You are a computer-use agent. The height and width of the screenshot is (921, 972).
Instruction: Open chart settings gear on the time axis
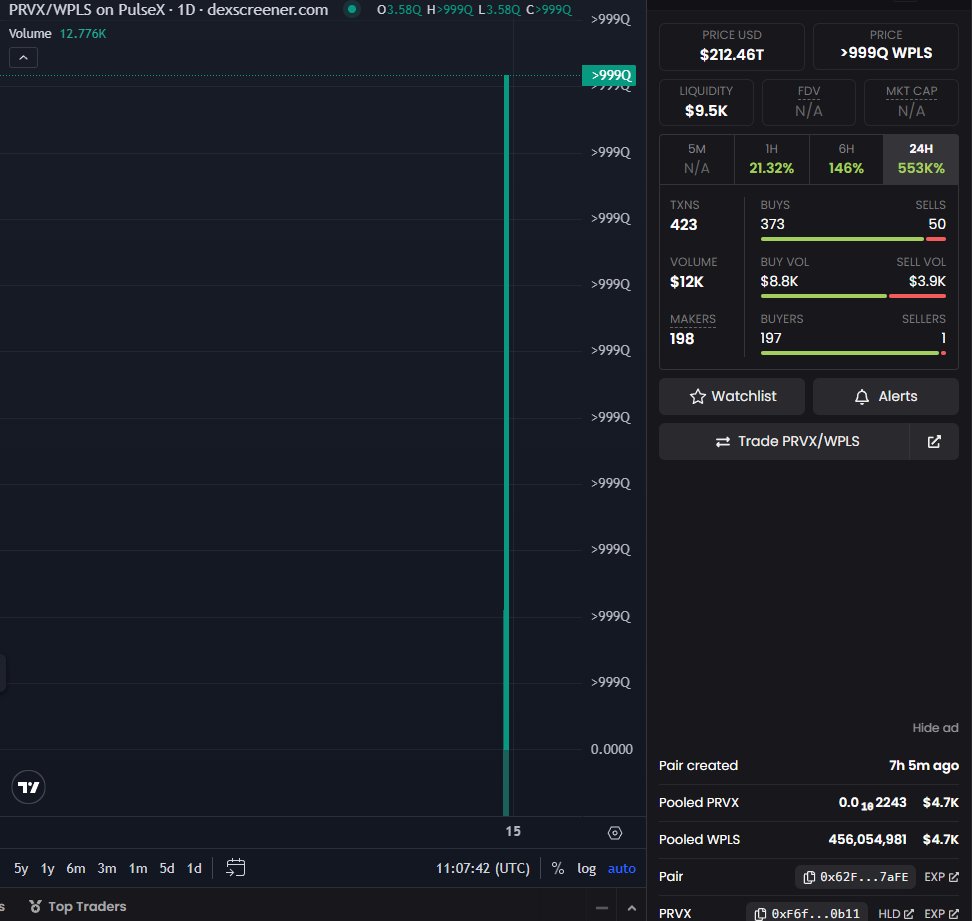click(614, 833)
